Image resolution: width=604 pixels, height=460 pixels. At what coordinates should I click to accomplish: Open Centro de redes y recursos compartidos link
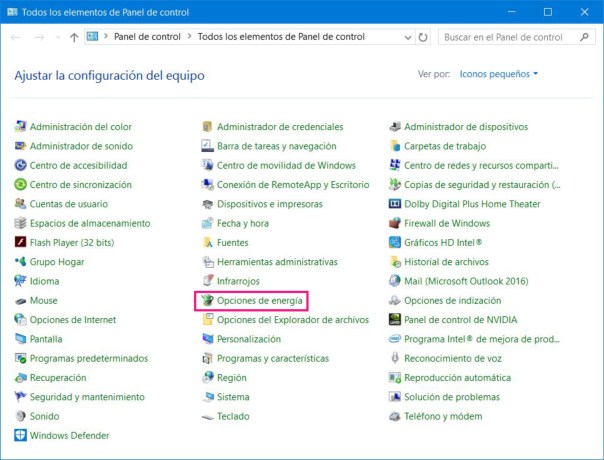[x=481, y=165]
